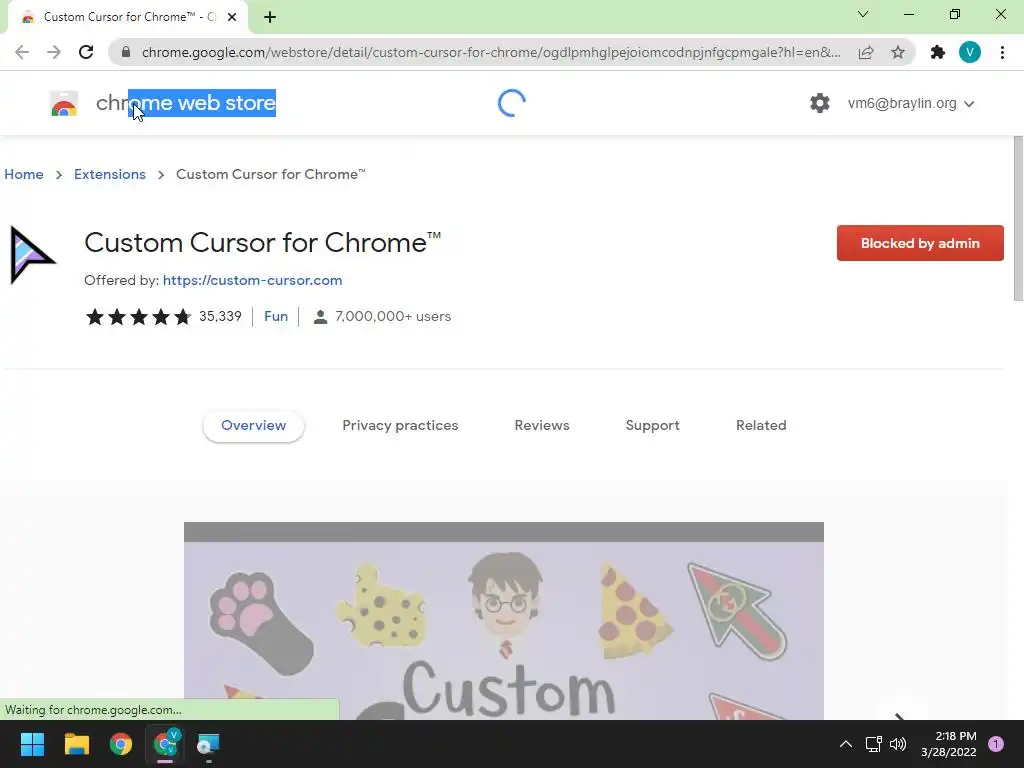Open the Fun category link
The width and height of the screenshot is (1024, 768).
coord(276,316)
